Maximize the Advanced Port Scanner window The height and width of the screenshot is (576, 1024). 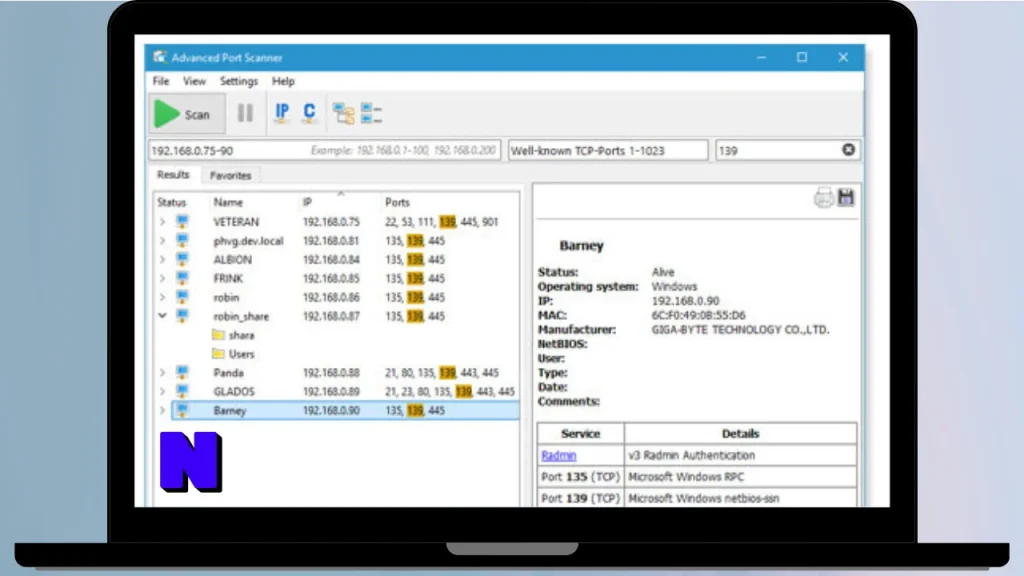802,57
